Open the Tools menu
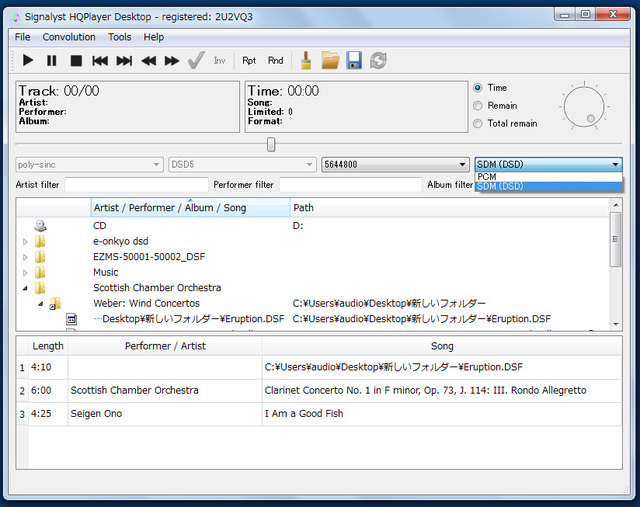This screenshot has height=507, width=640. click(119, 37)
